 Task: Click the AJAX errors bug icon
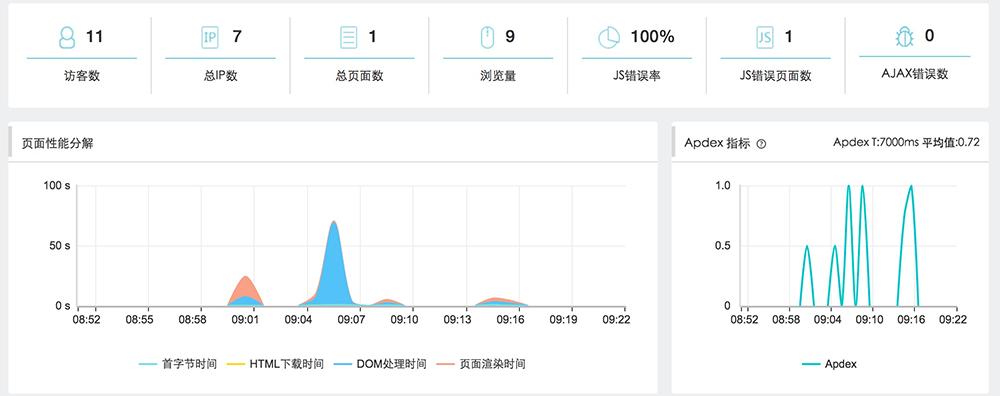tap(904, 38)
